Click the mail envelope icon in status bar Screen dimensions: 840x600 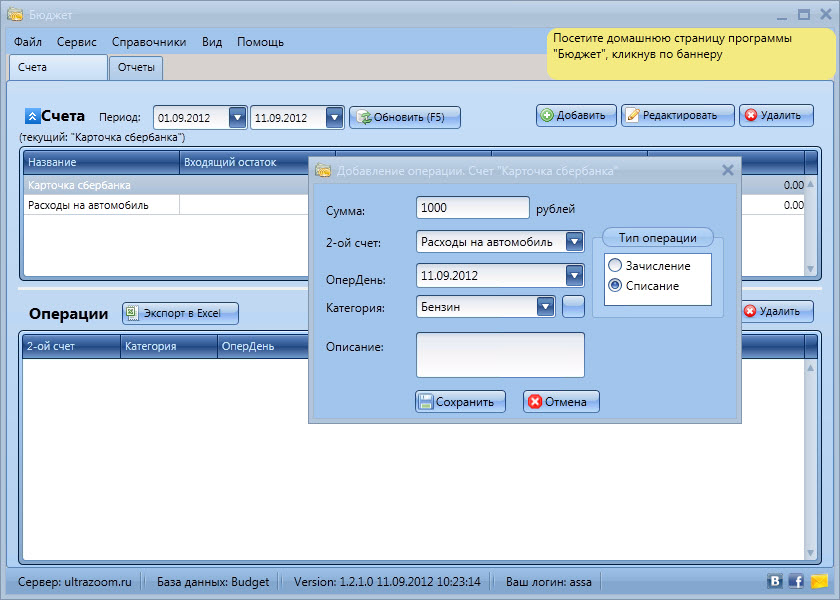click(x=820, y=581)
